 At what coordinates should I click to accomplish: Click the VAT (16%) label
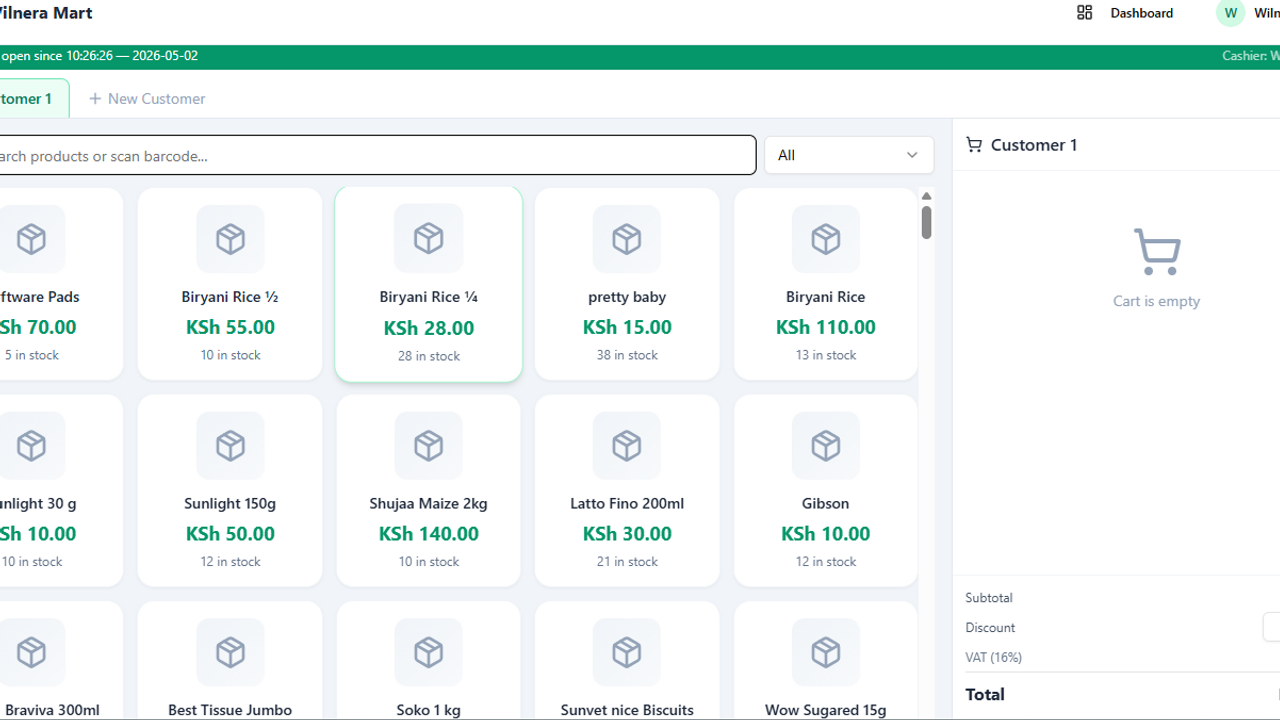pyautogui.click(x=994, y=658)
